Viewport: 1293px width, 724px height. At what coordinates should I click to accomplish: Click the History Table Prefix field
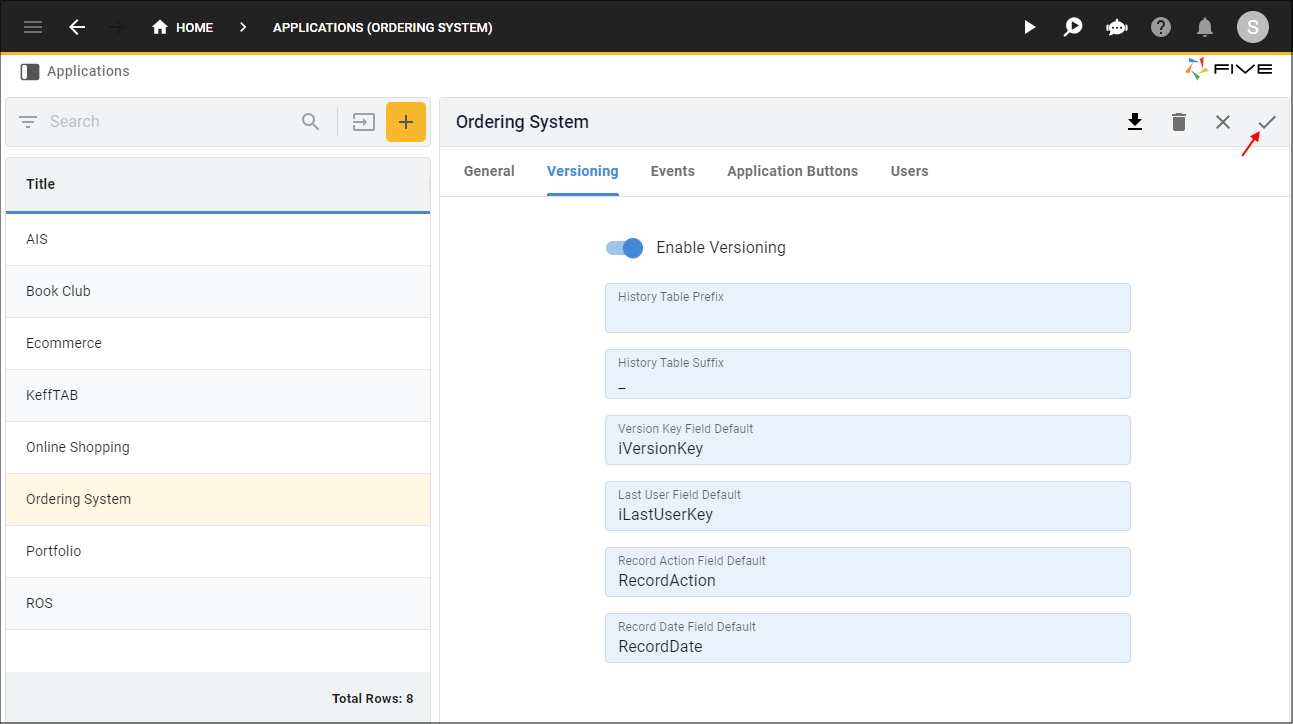click(868, 308)
